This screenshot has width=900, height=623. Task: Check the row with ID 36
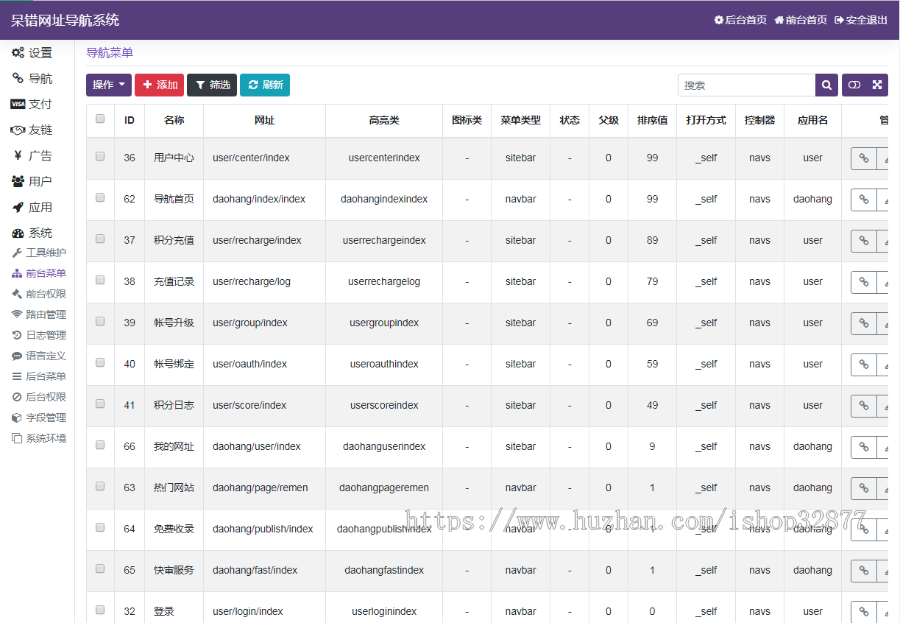coord(100,156)
